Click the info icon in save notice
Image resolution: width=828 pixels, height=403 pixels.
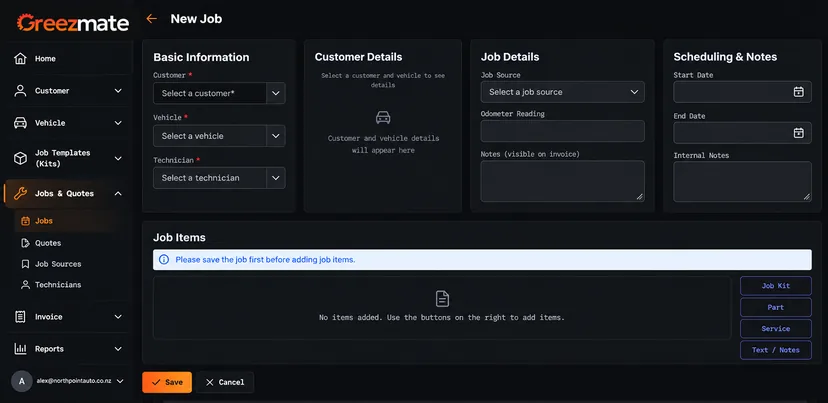tap(164, 260)
